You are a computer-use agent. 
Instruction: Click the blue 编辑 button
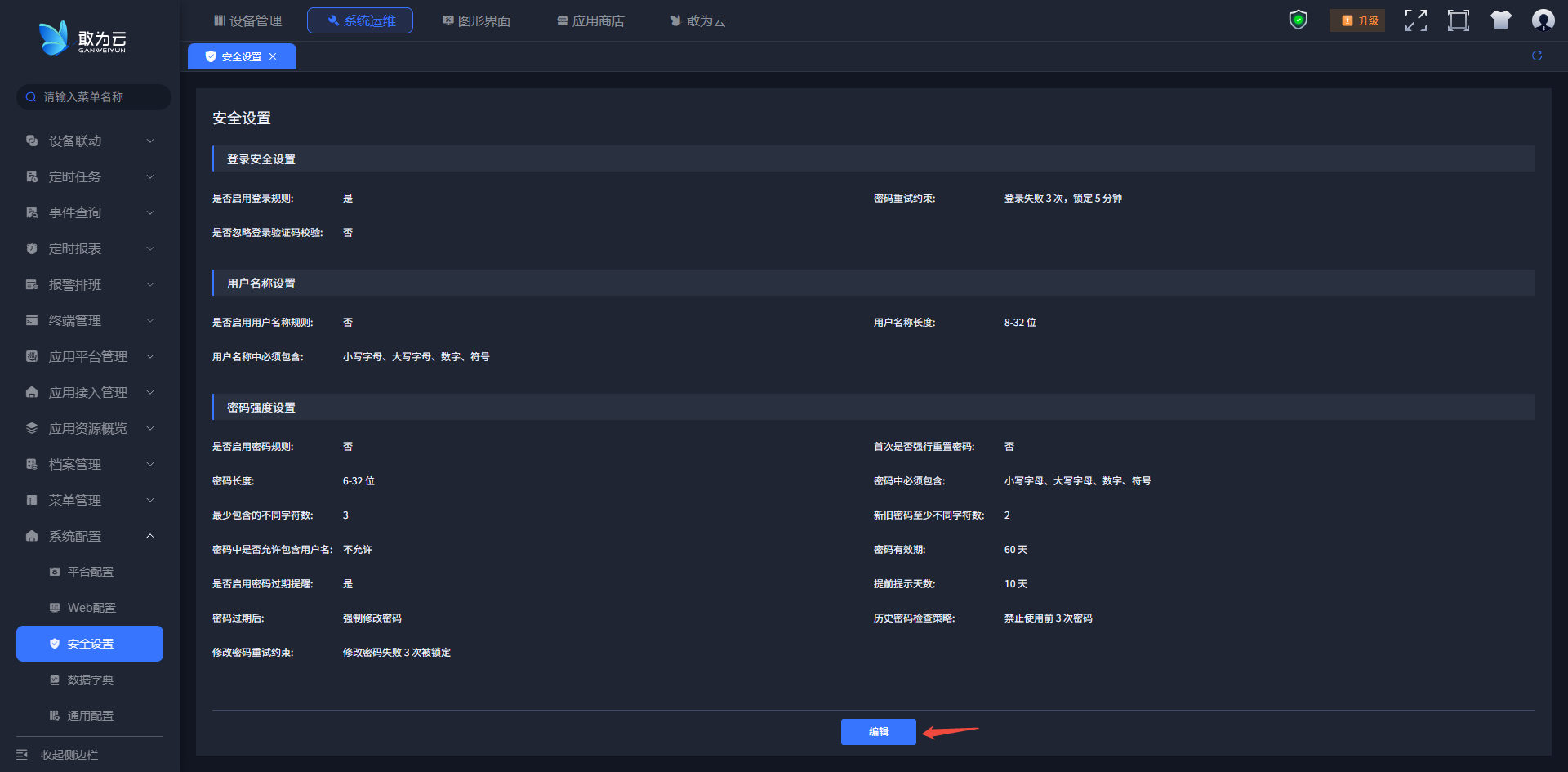[x=878, y=732]
